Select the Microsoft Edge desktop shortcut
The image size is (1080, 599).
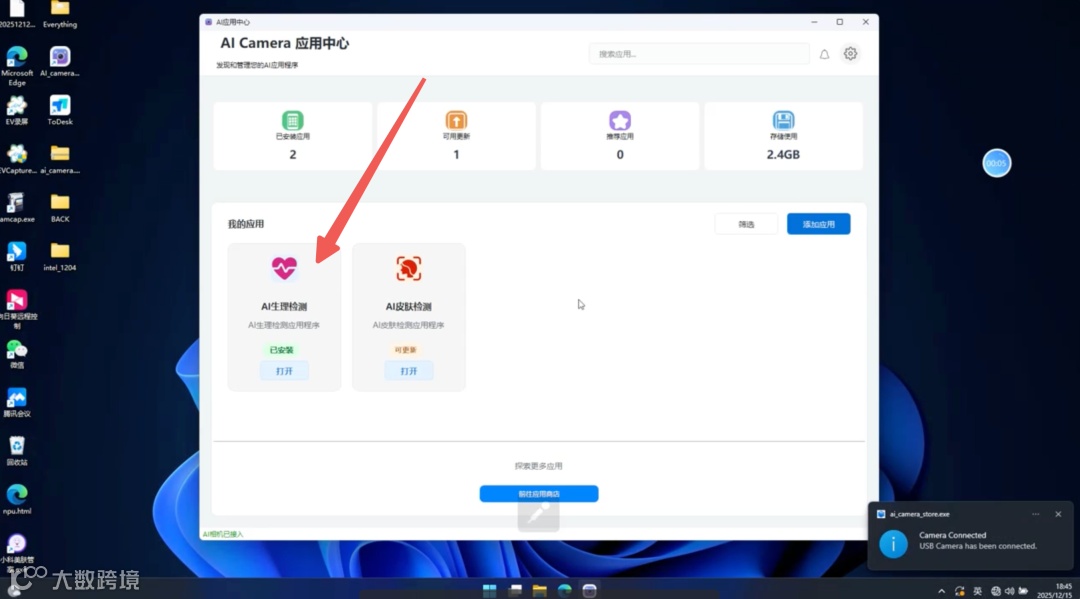coord(17,66)
